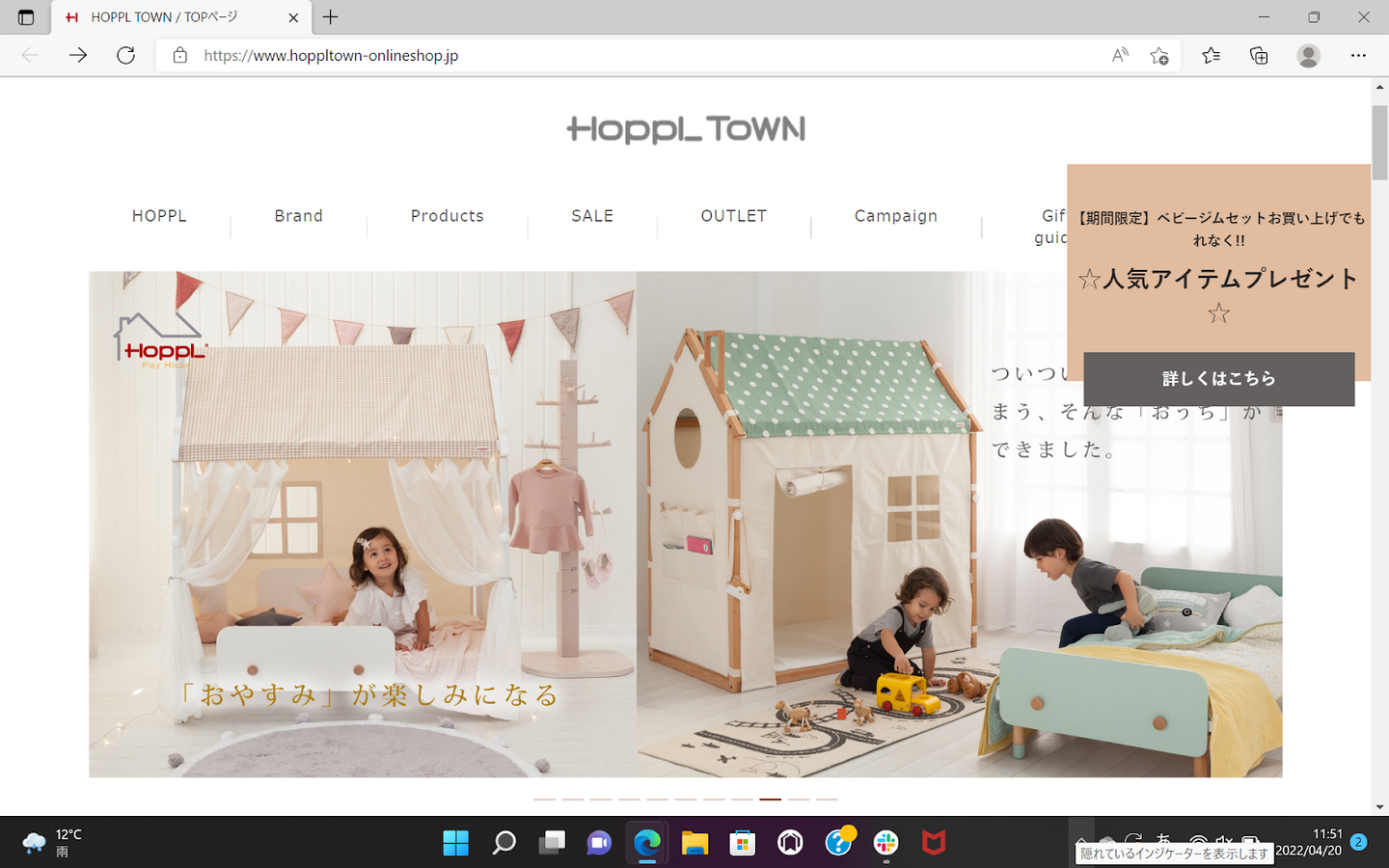
Task: Click the Read aloud icon
Action: [x=1119, y=55]
